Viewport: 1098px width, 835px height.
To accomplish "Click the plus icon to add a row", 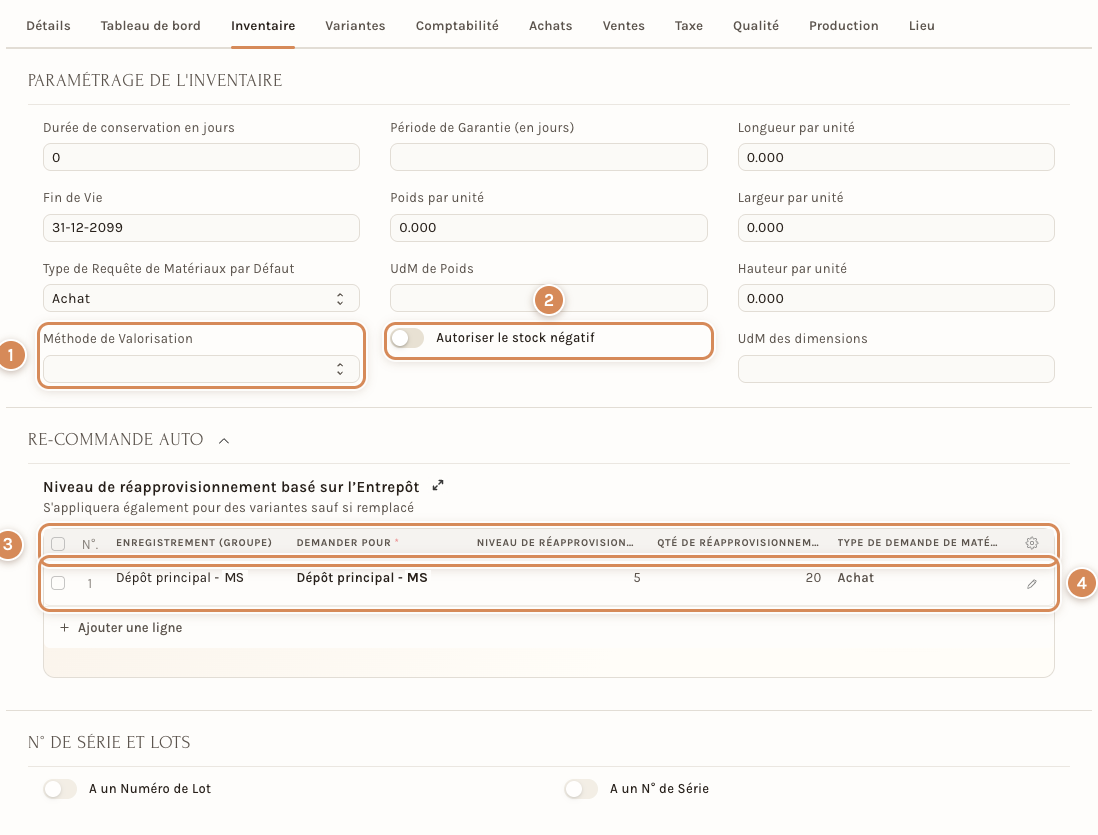I will [64, 628].
